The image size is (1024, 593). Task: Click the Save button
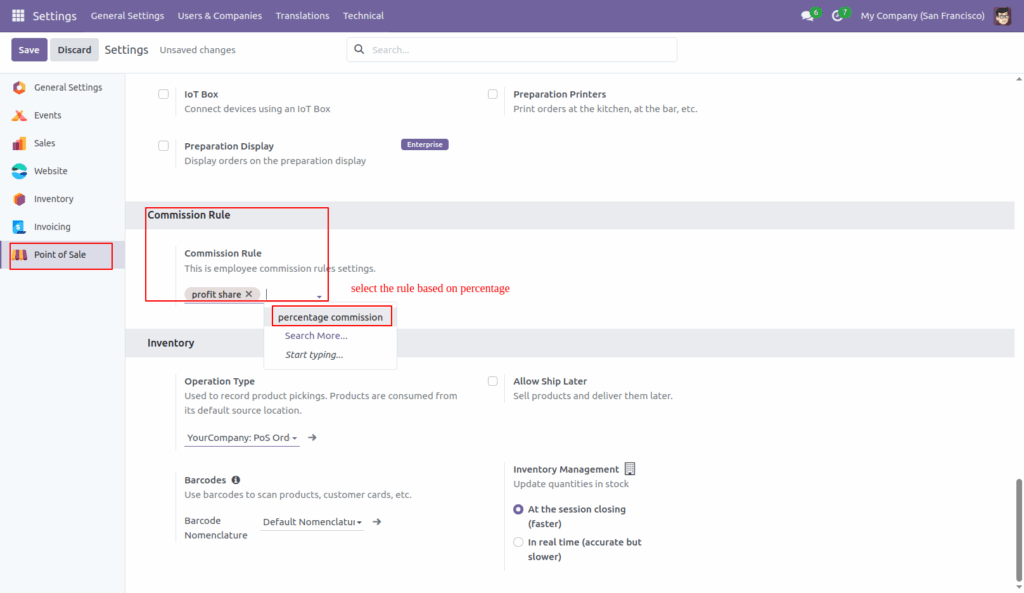click(x=28, y=48)
